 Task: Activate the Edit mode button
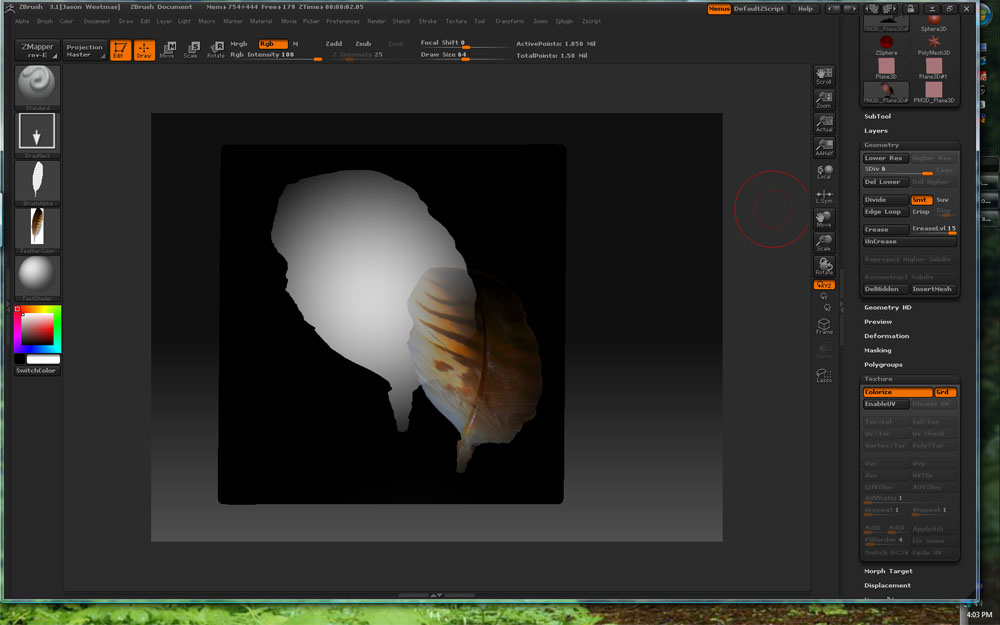coord(120,50)
